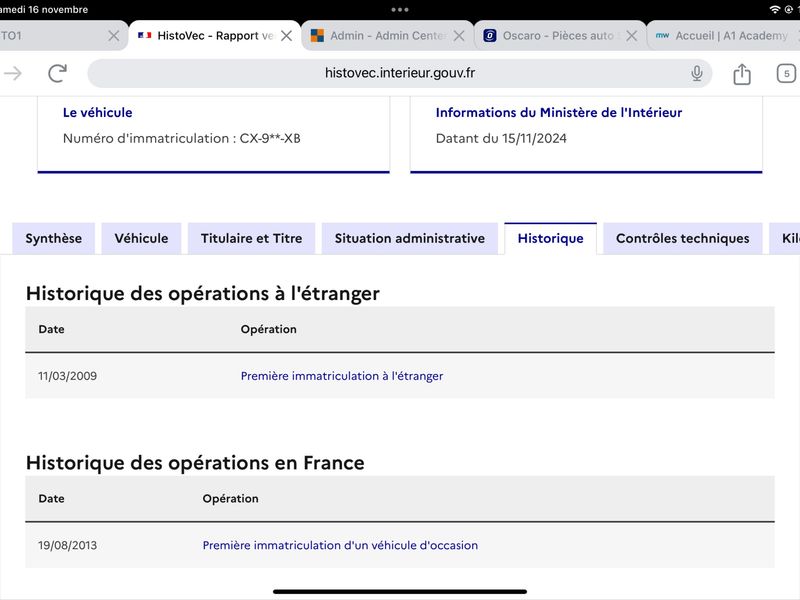Viewport: 800px width, 600px height.
Task: Open the Situation administrative tab
Action: coord(410,238)
